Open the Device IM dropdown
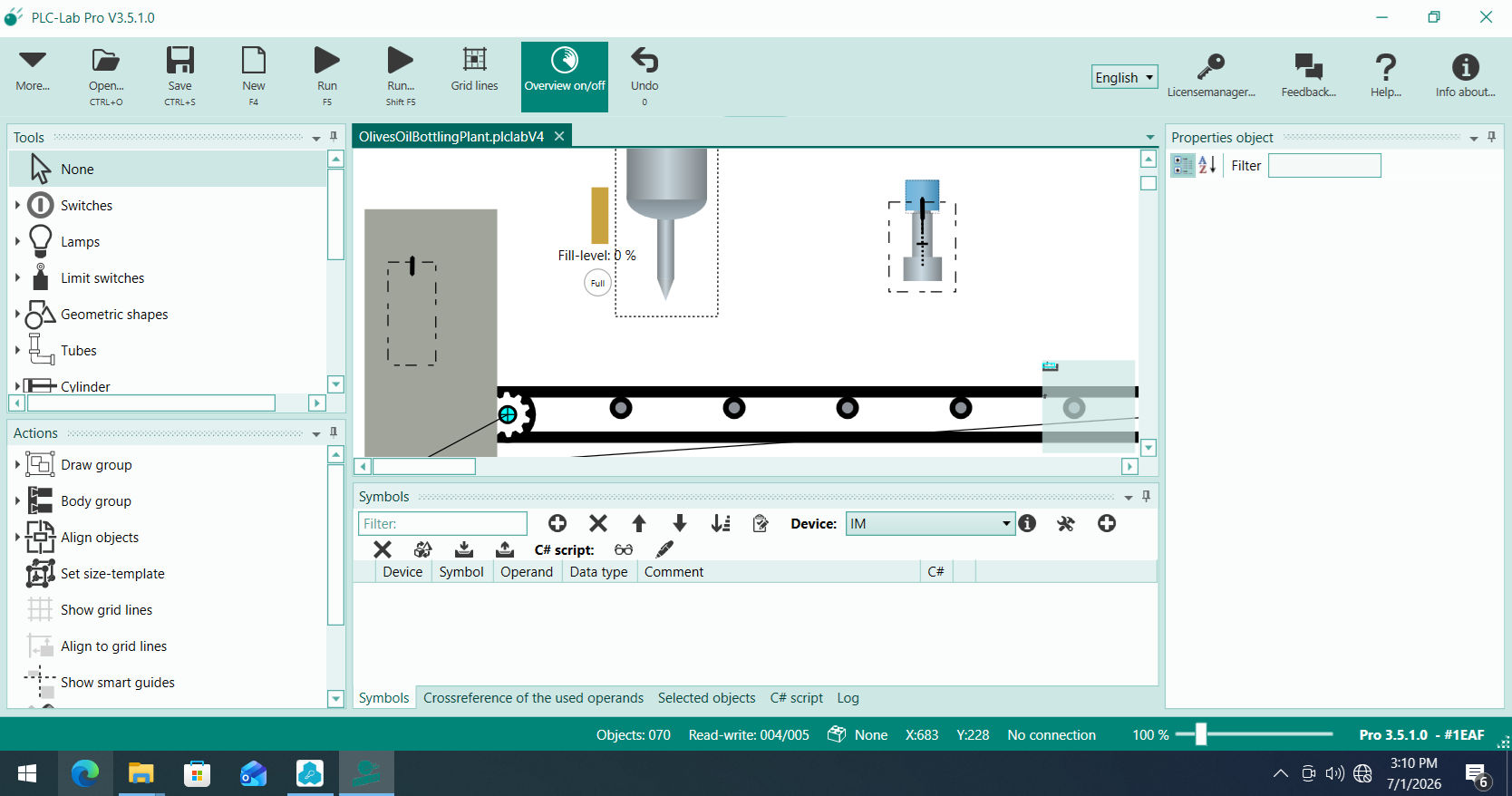The height and width of the screenshot is (796, 1512). tap(930, 523)
